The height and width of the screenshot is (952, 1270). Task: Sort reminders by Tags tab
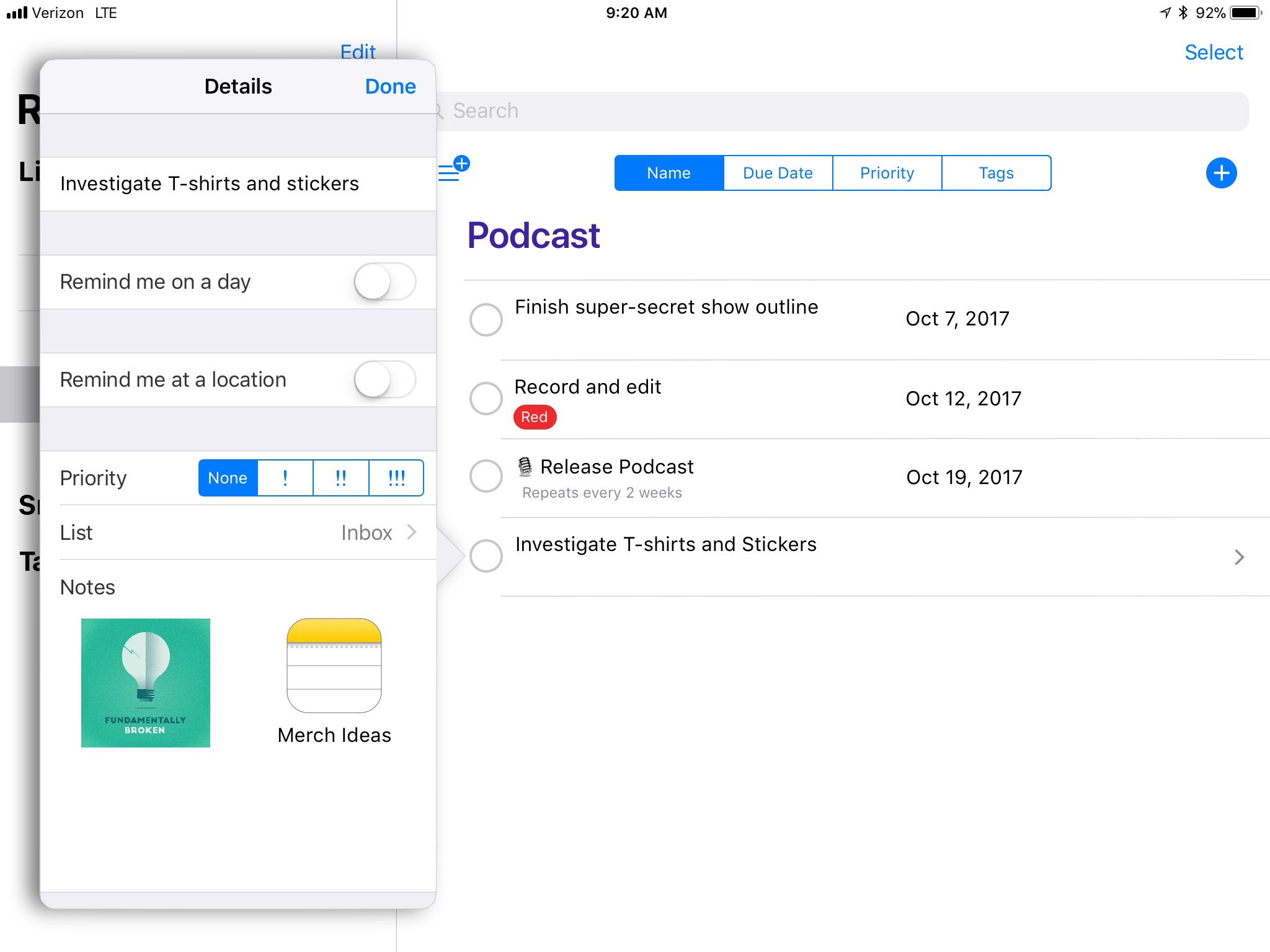995,173
